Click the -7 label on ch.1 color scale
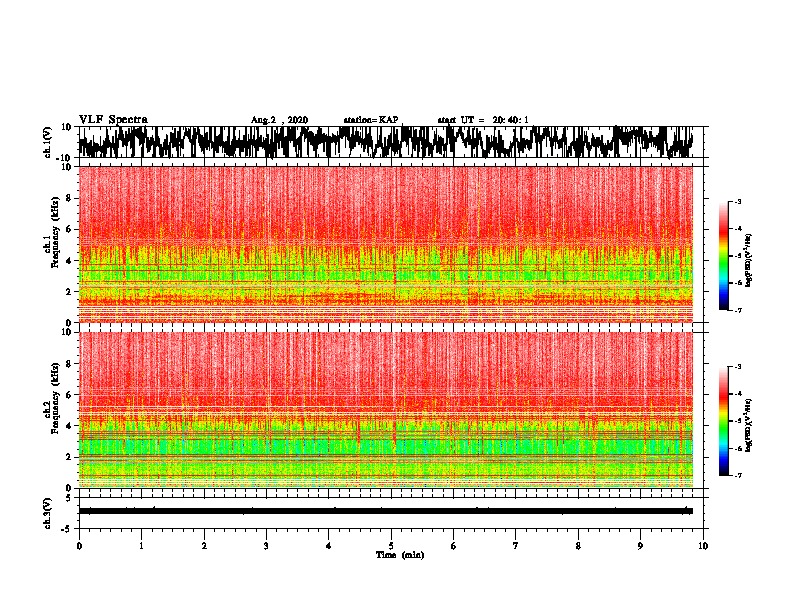 coord(737,310)
